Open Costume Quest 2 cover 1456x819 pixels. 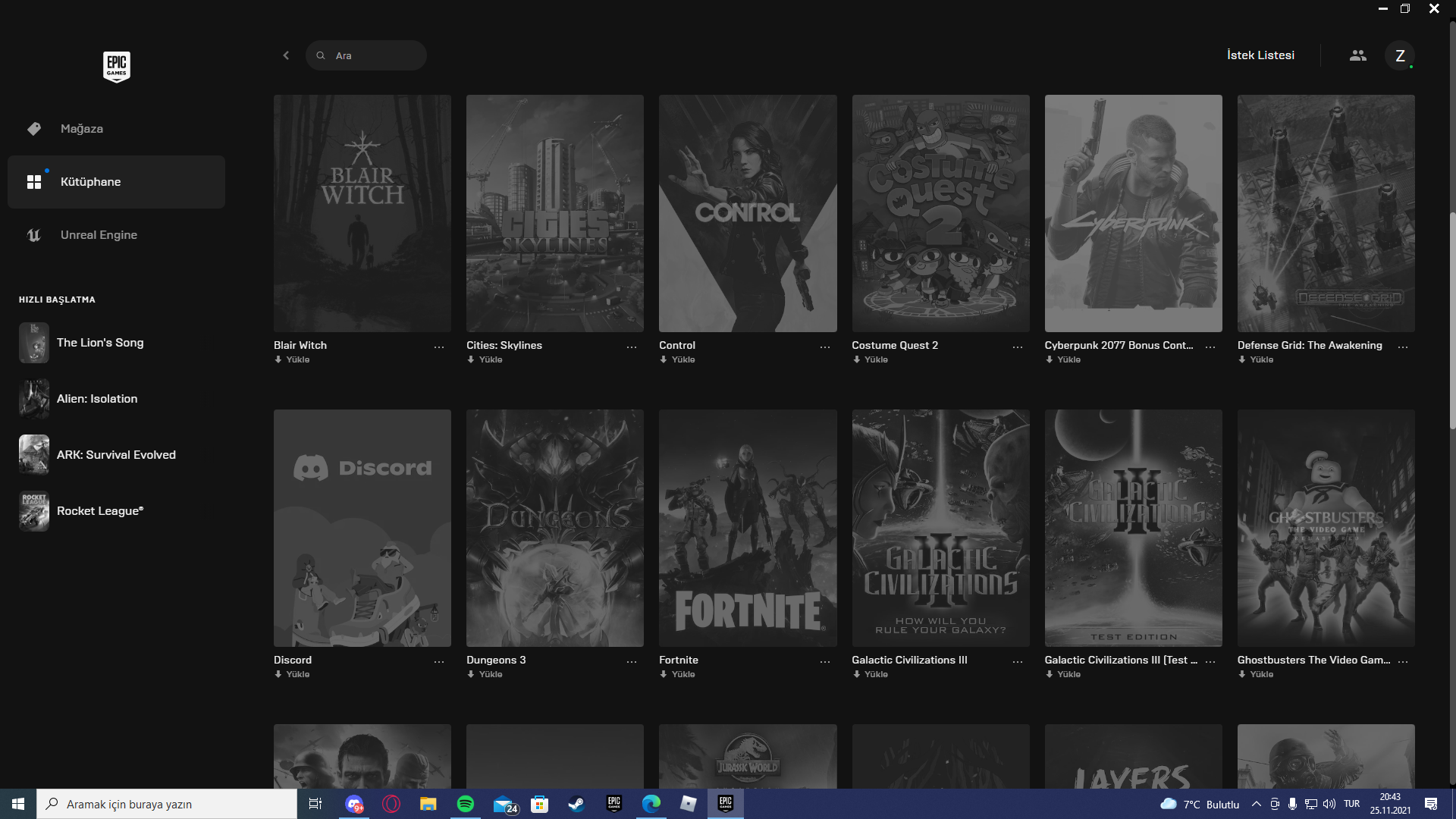941,213
